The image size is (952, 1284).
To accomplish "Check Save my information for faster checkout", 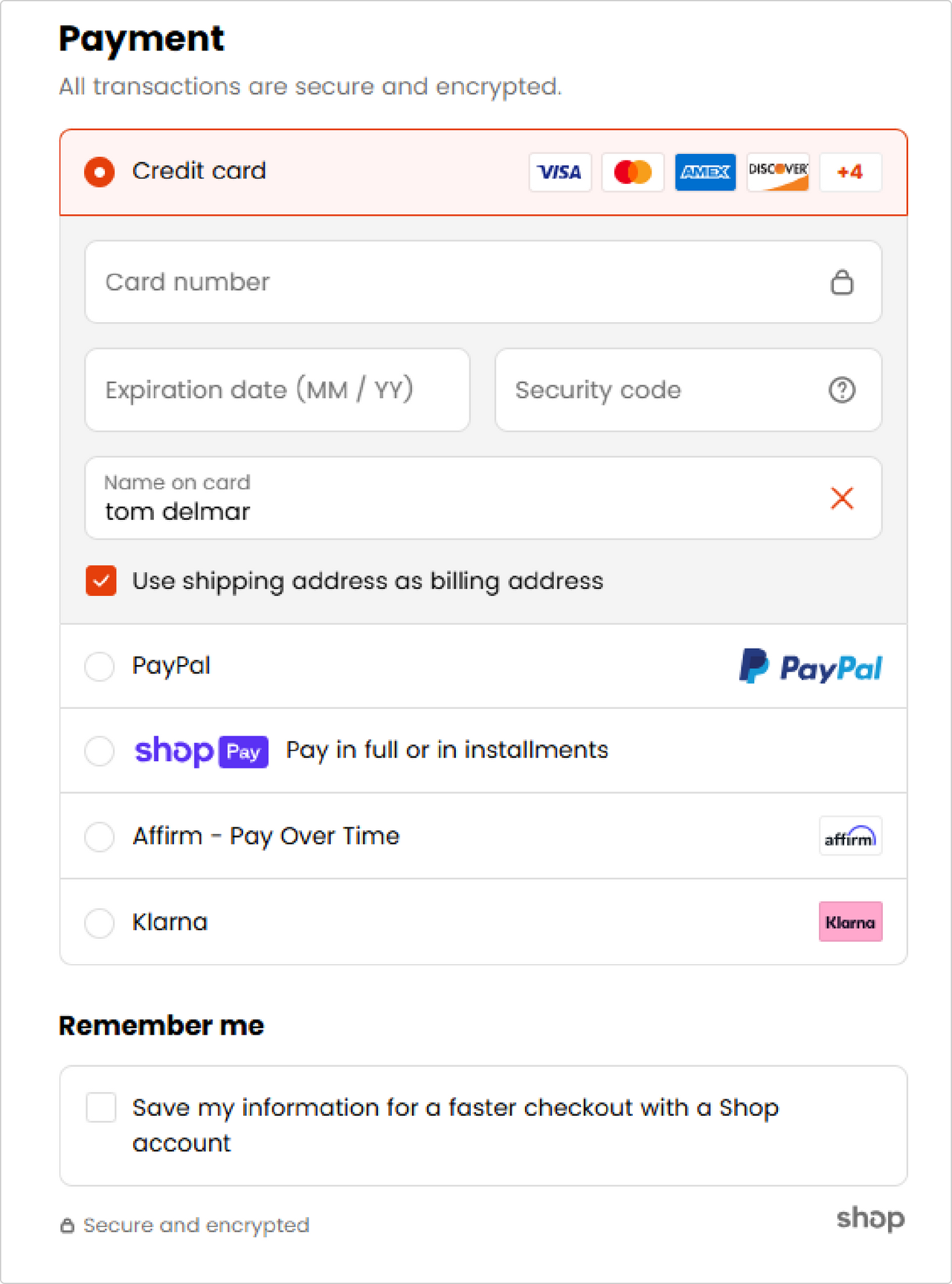I will click(101, 1108).
